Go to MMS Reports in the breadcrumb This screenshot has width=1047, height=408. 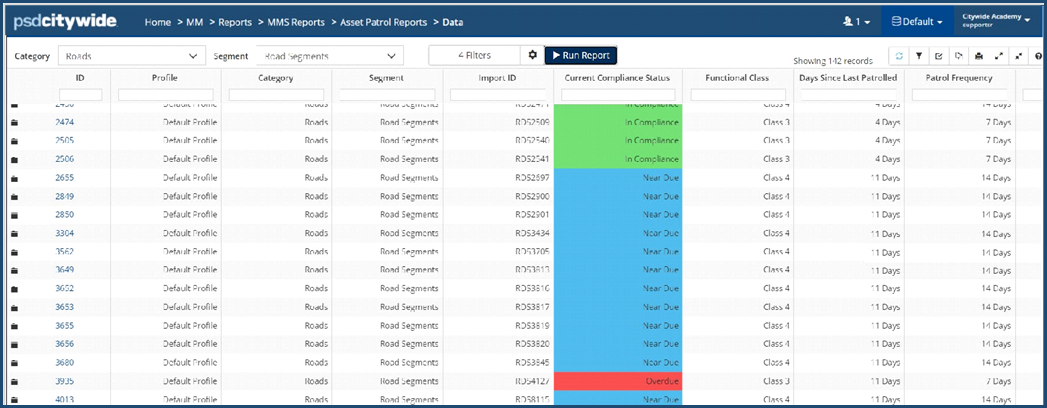296,21
